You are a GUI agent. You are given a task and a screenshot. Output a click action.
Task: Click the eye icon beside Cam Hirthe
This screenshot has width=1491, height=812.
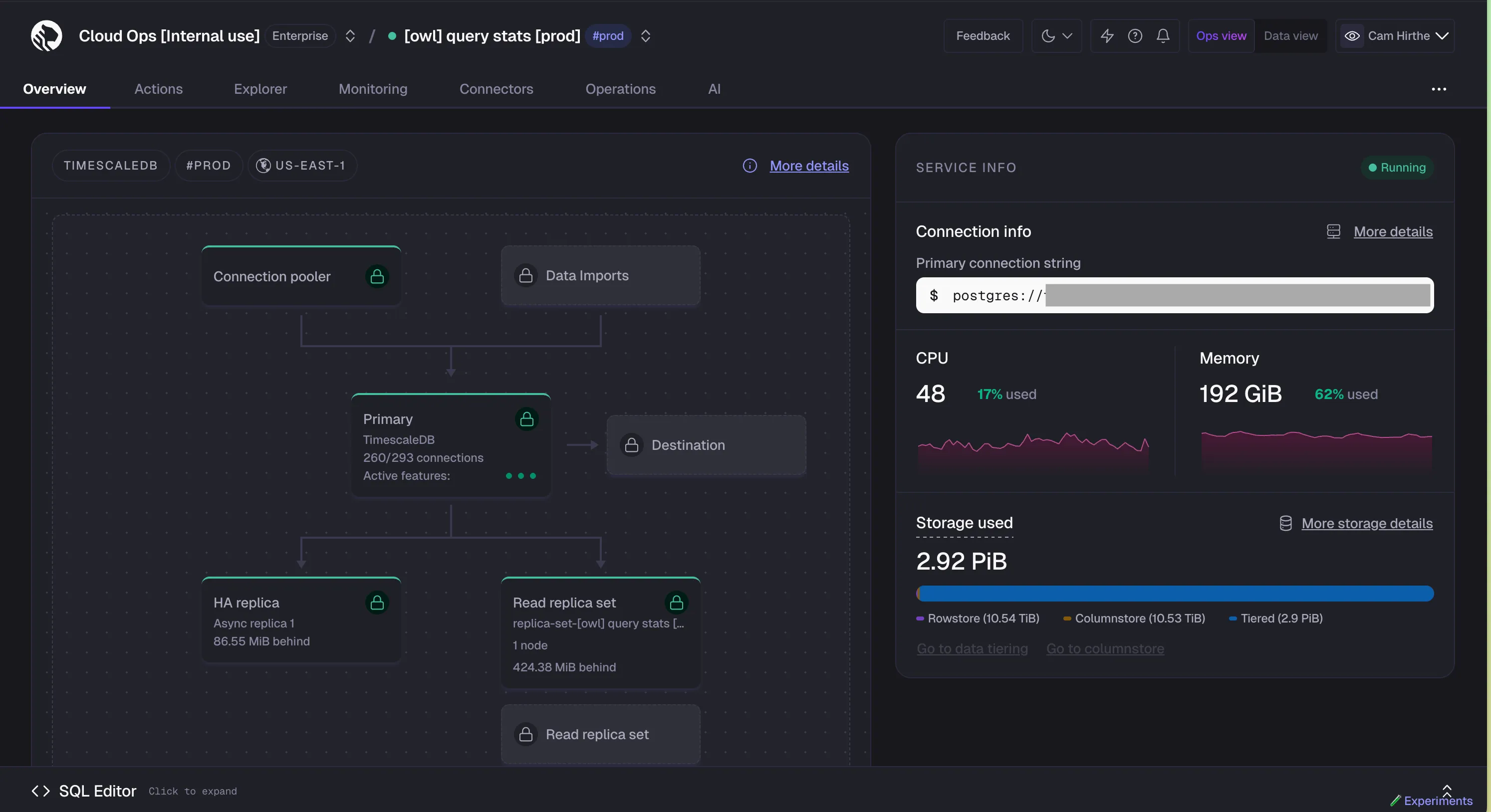1351,36
